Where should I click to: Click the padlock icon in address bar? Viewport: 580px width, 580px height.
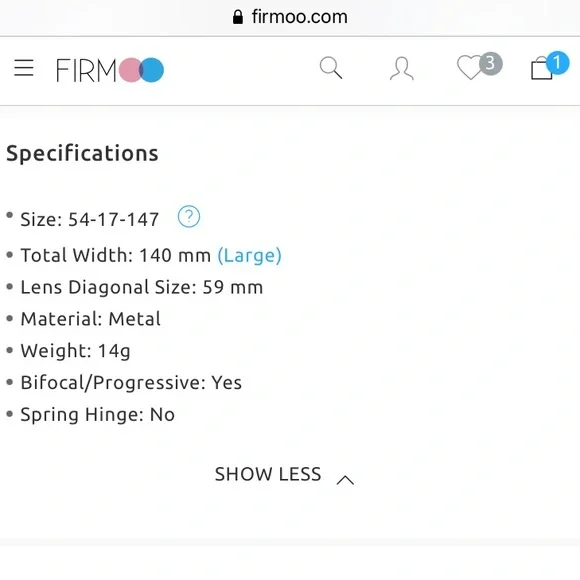237,17
